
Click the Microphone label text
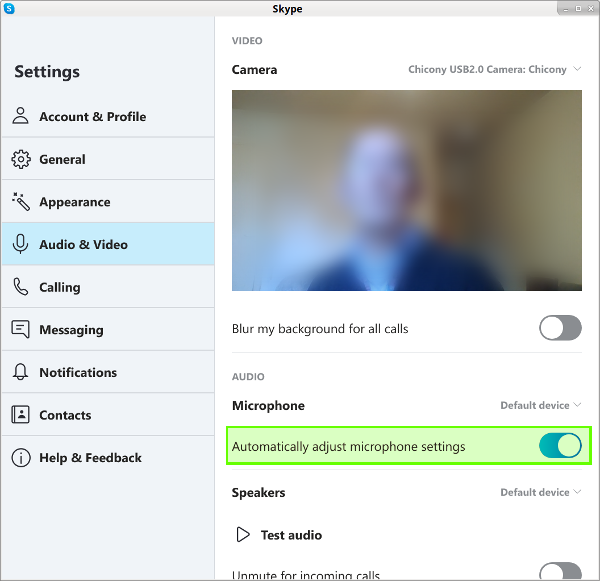pyautogui.click(x=268, y=406)
